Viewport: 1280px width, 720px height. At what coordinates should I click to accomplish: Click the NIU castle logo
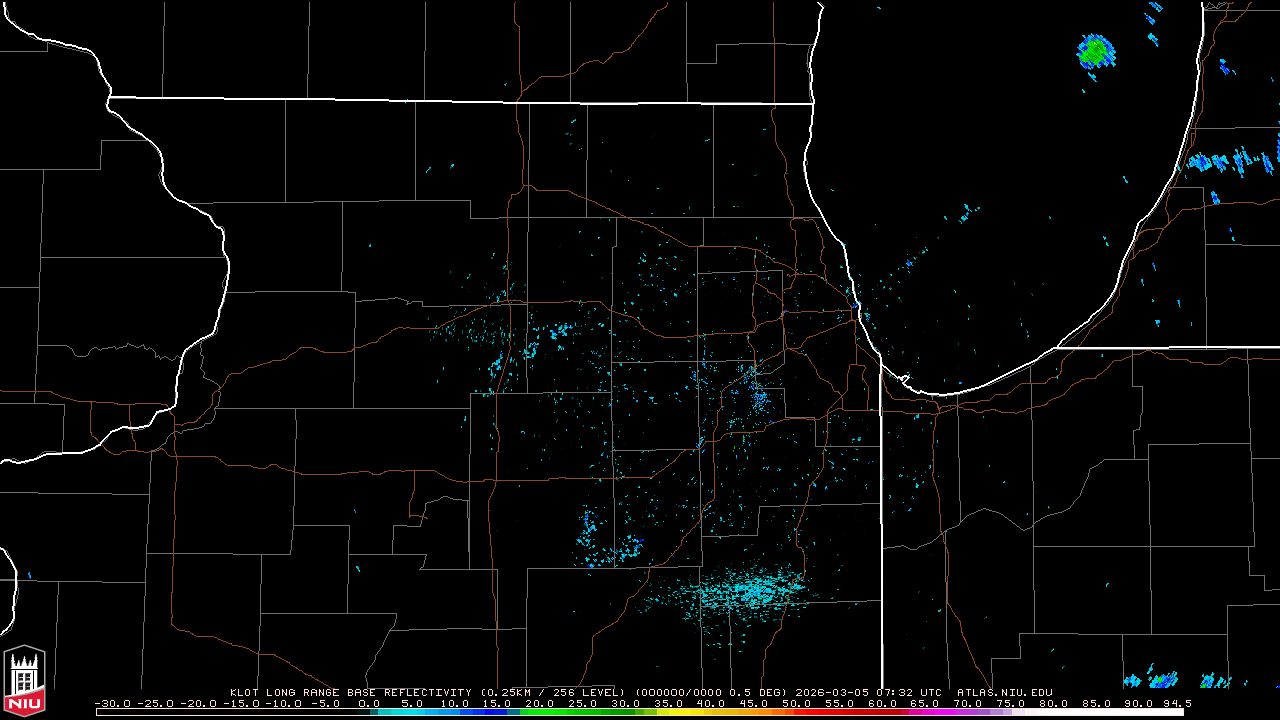pyautogui.click(x=25, y=681)
